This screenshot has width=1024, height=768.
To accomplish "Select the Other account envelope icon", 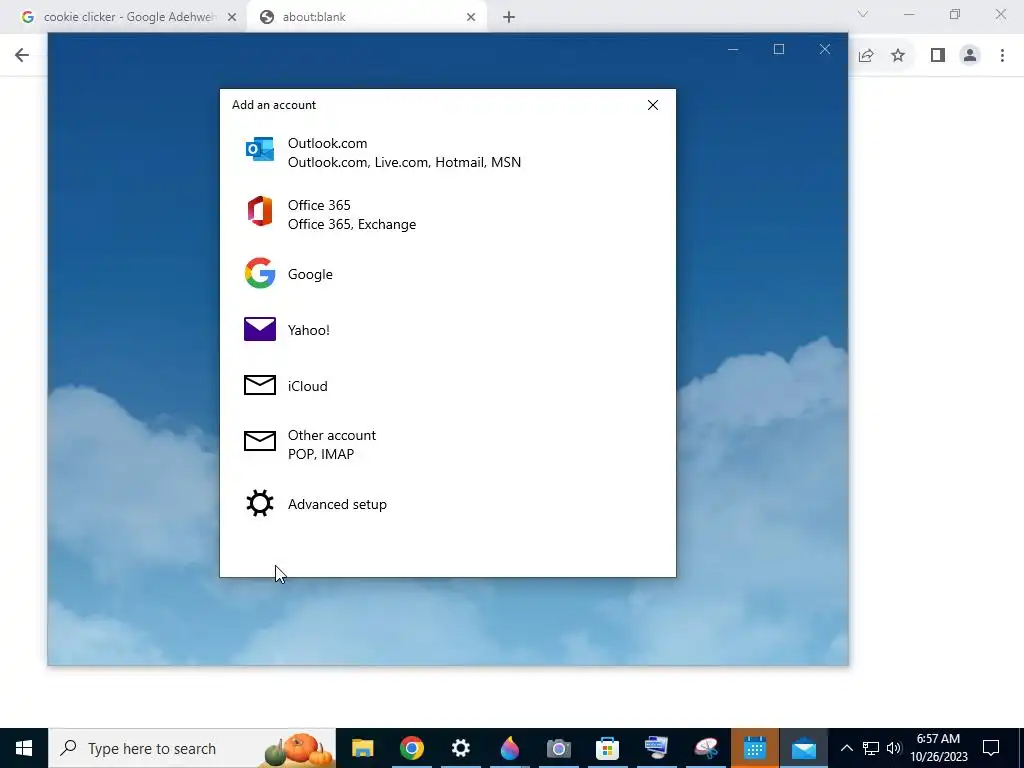I will [x=259, y=441].
